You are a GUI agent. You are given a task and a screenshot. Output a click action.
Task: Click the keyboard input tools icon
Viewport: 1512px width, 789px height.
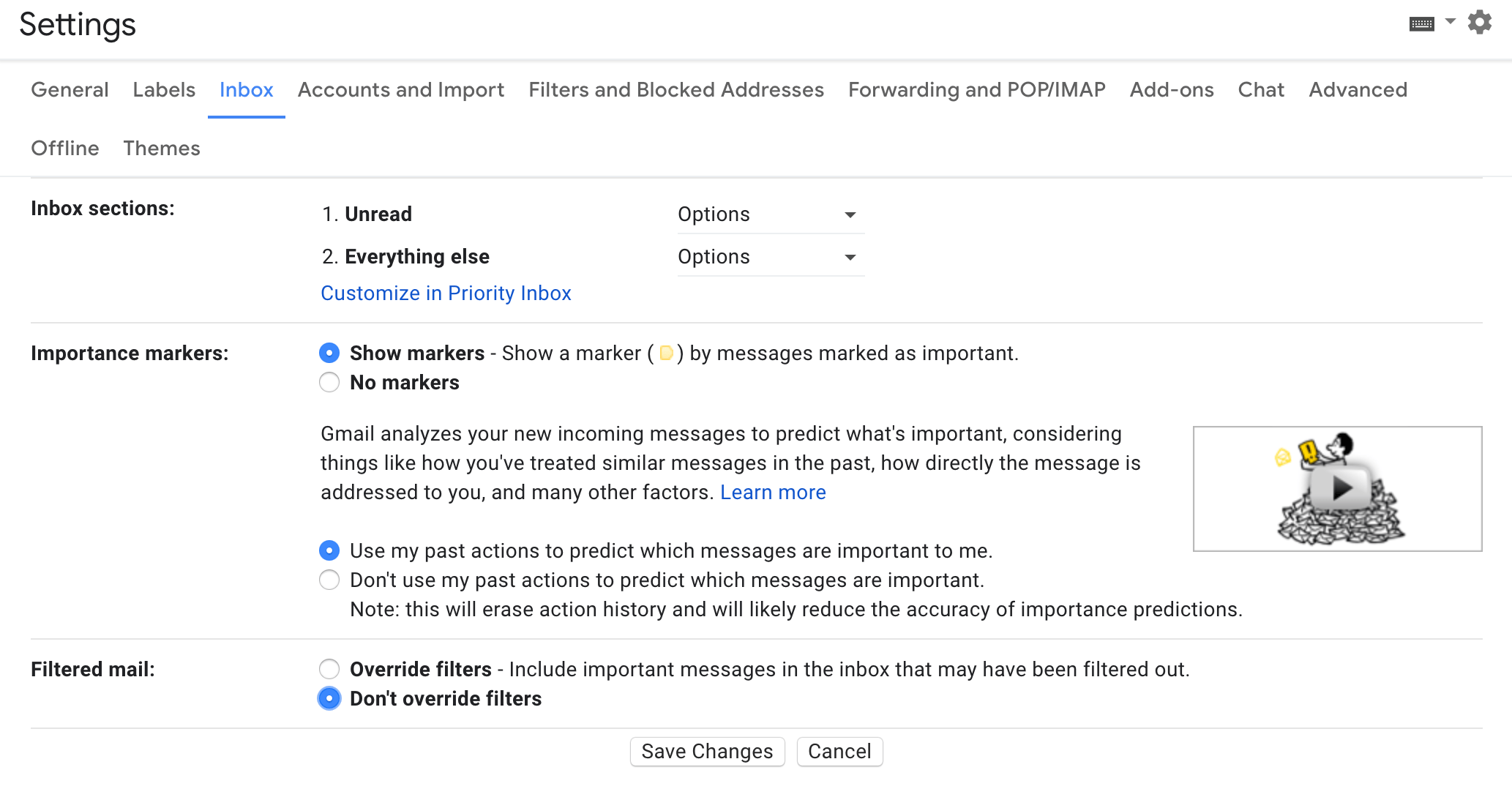1421,23
